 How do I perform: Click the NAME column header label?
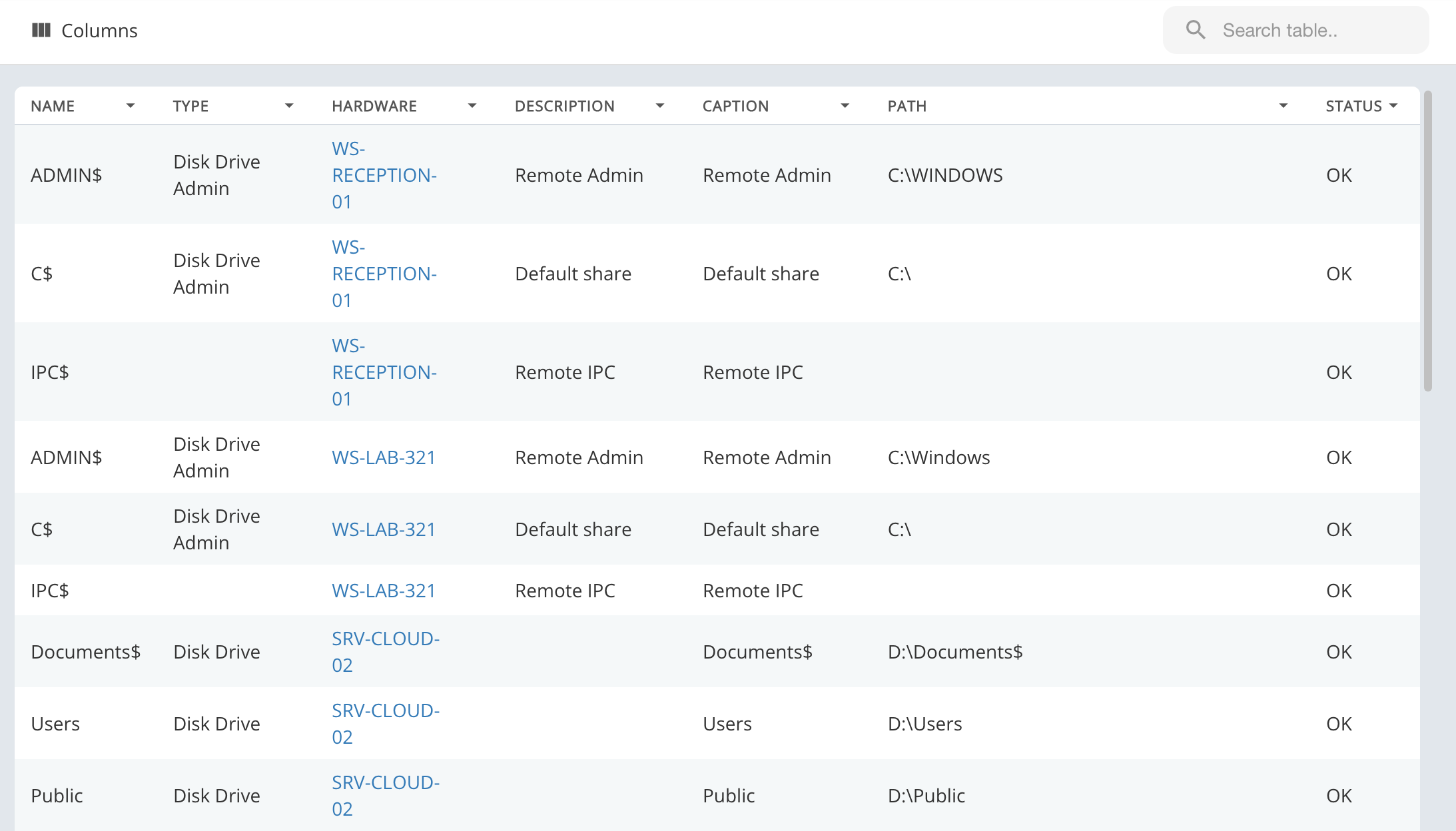point(53,106)
